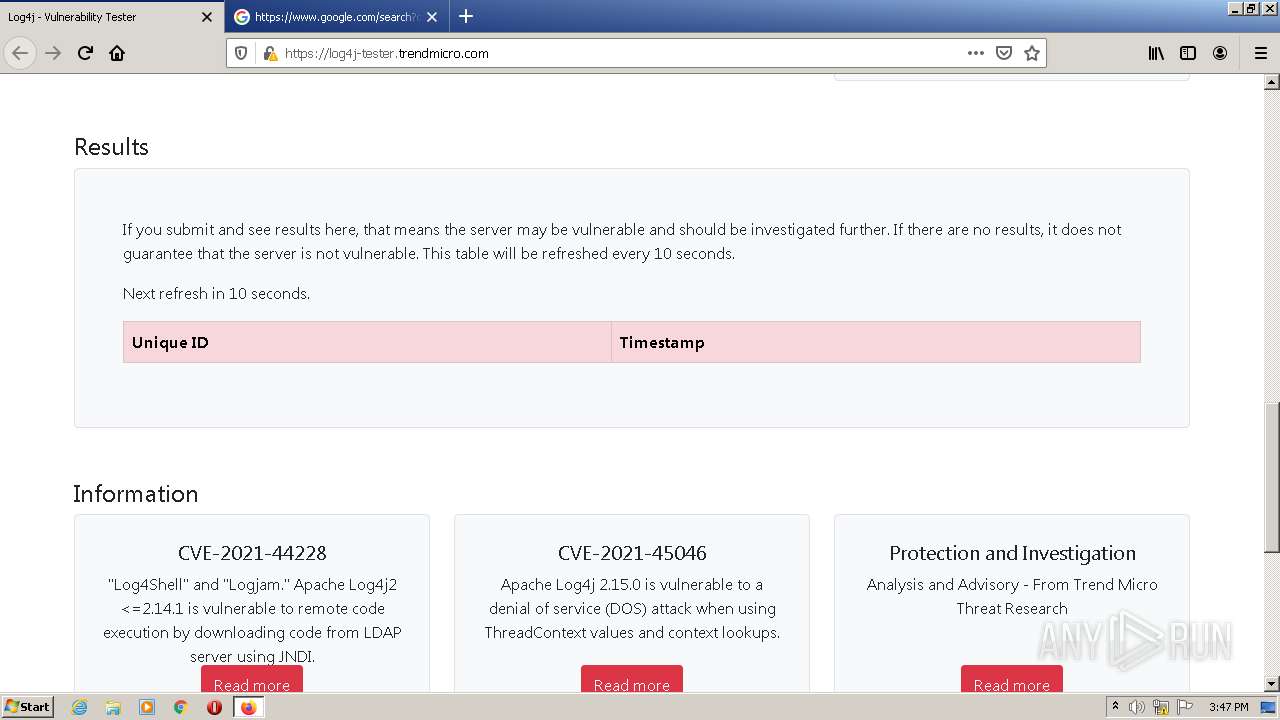
Task: Go back to the previous page
Action: point(20,53)
